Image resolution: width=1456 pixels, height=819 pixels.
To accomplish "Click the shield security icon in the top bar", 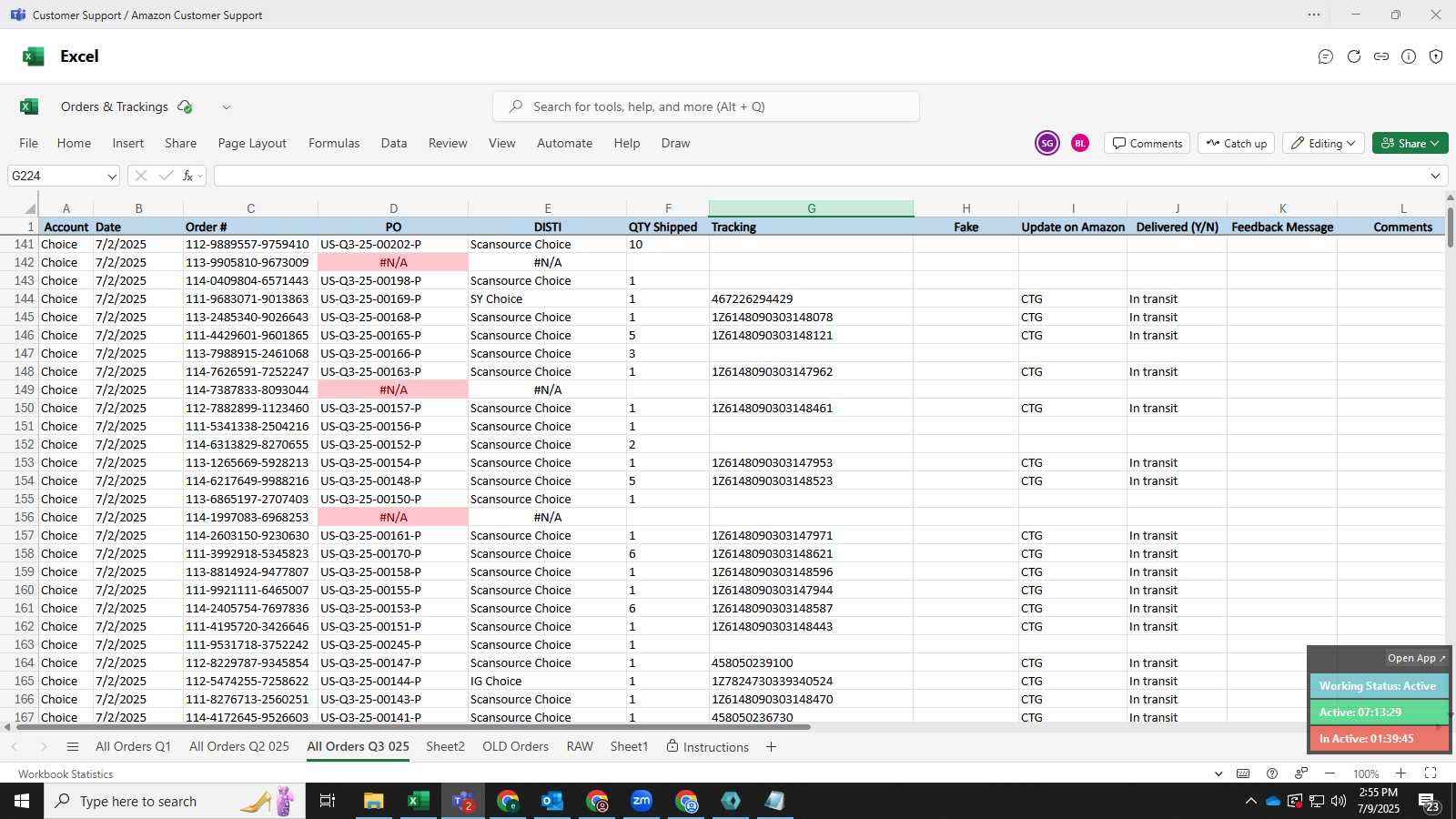I will pos(1436,56).
